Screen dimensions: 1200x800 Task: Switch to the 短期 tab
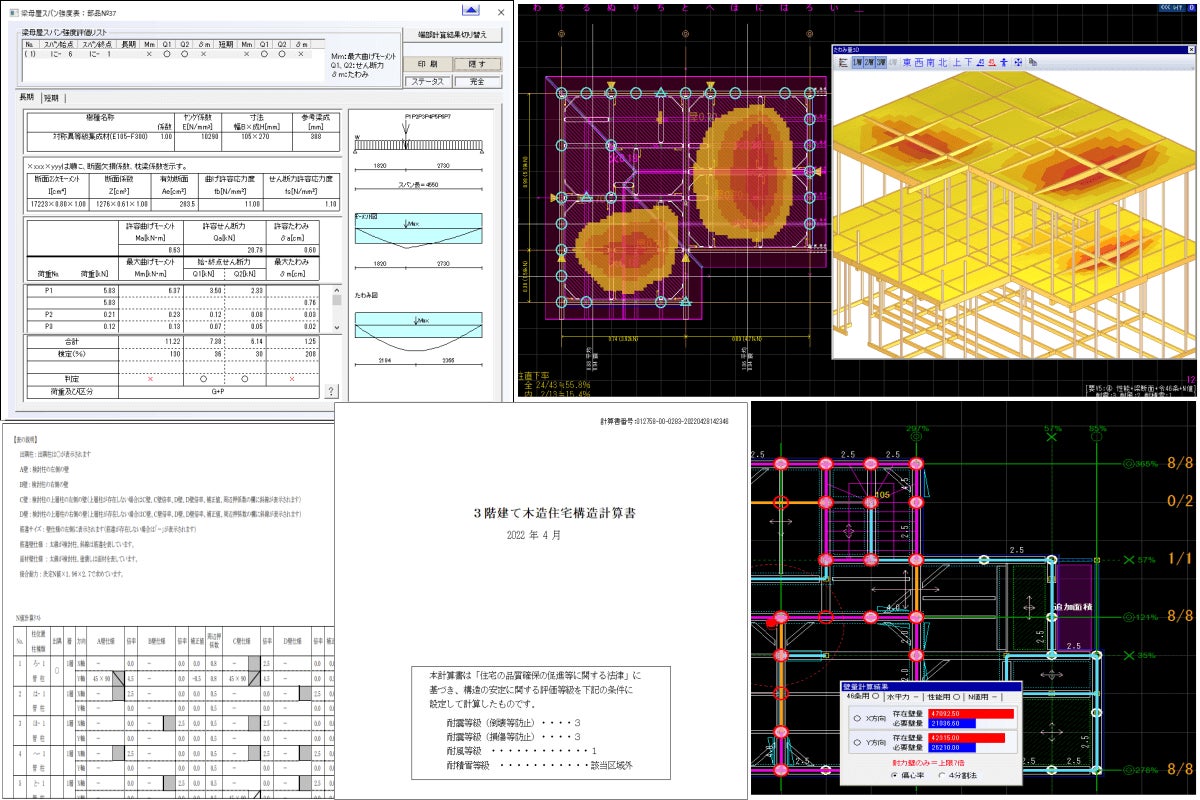point(52,98)
